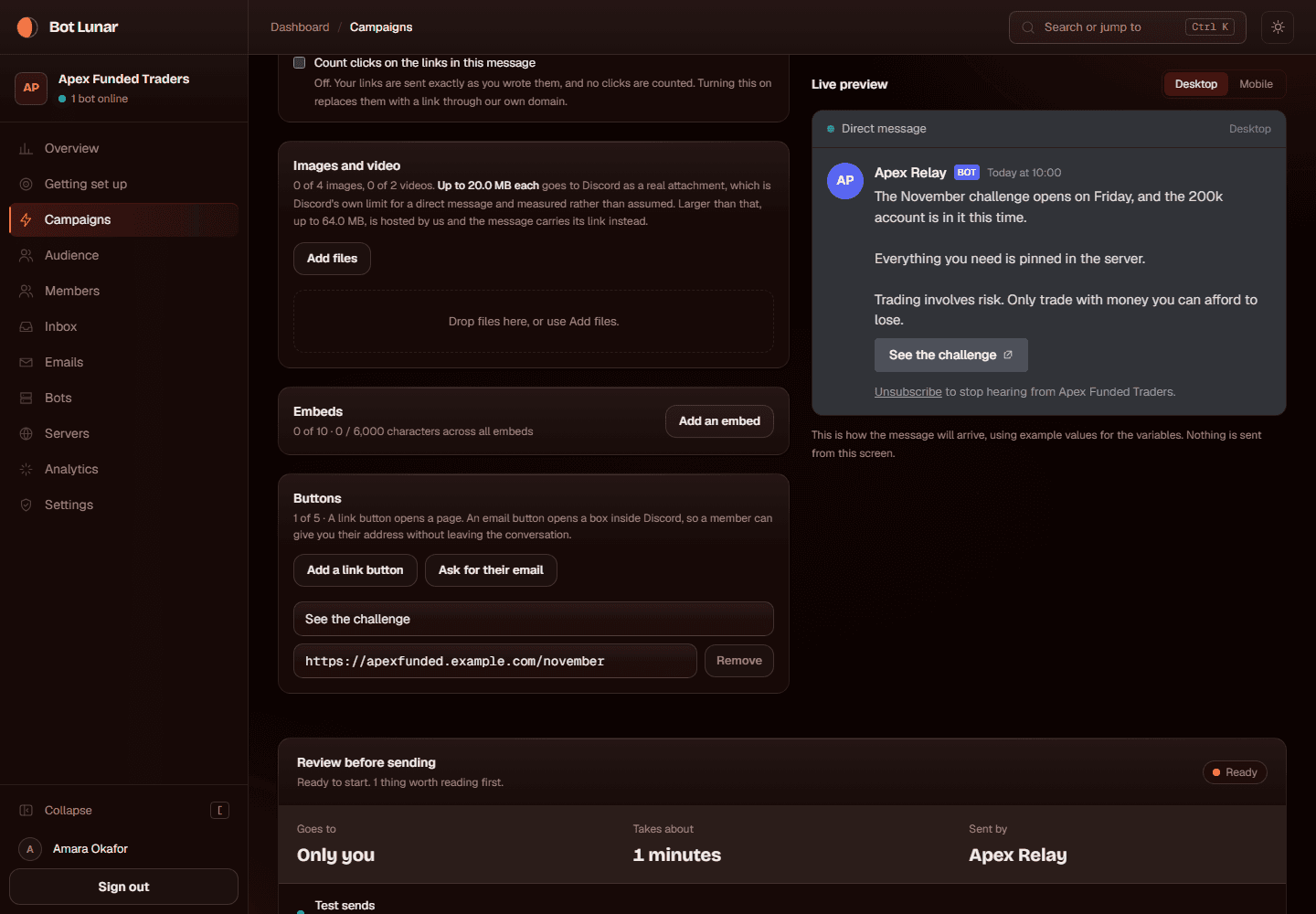Click the Servers globe icon
Viewport: 1316px width, 914px height.
point(27,433)
